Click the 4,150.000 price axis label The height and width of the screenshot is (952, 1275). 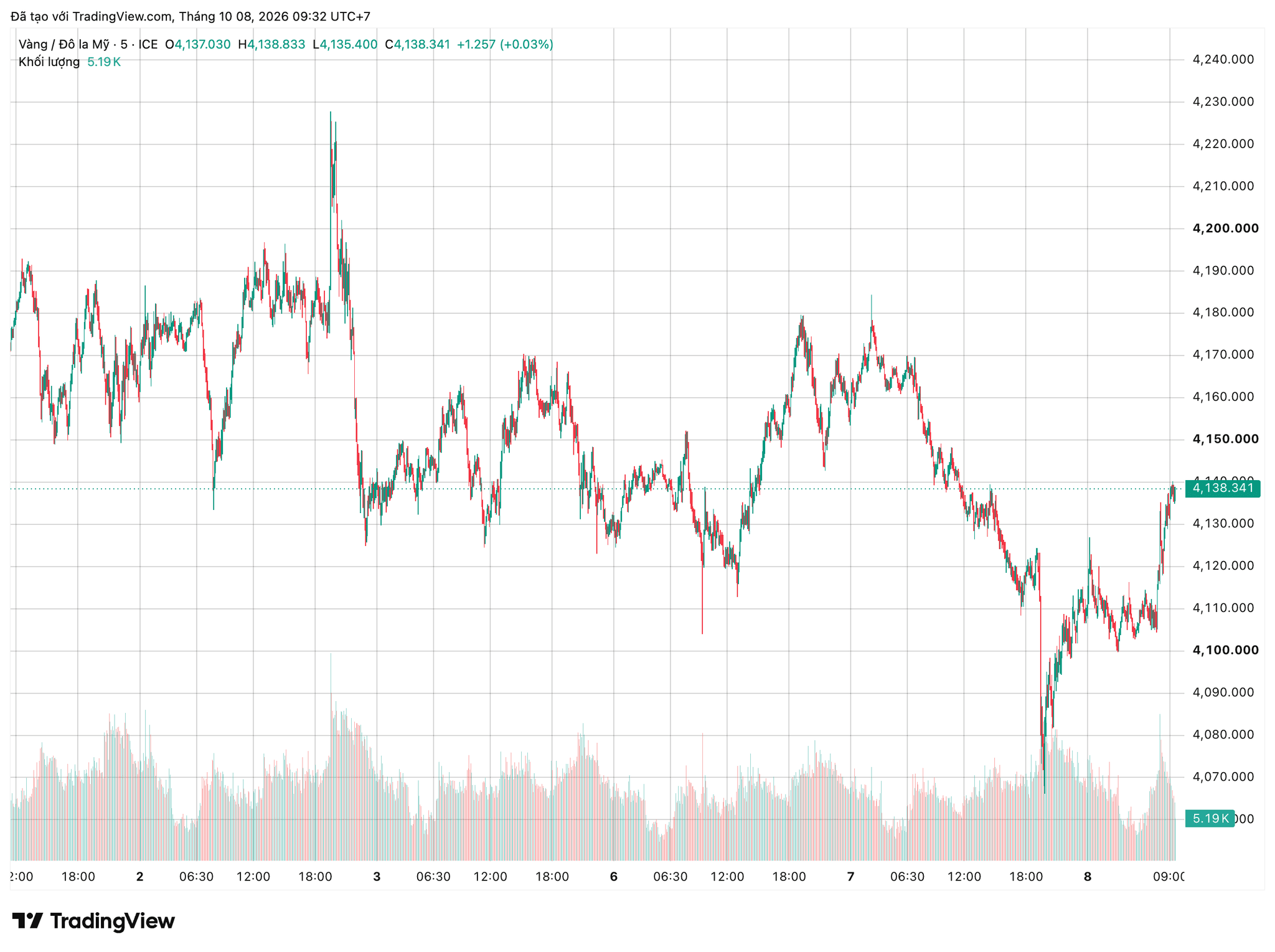click(1225, 439)
